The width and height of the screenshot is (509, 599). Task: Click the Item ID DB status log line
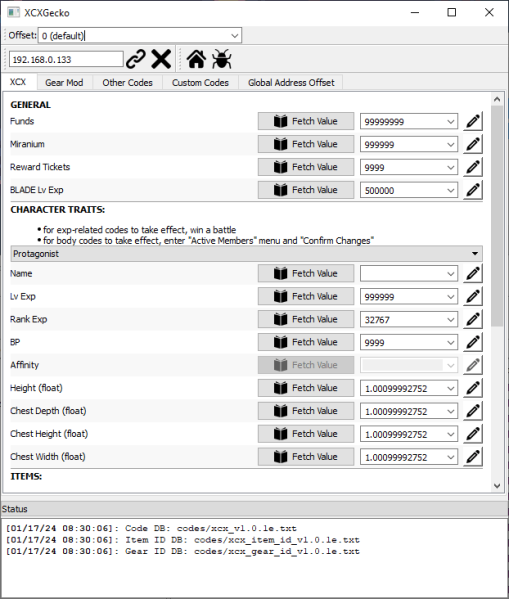click(x=183, y=540)
